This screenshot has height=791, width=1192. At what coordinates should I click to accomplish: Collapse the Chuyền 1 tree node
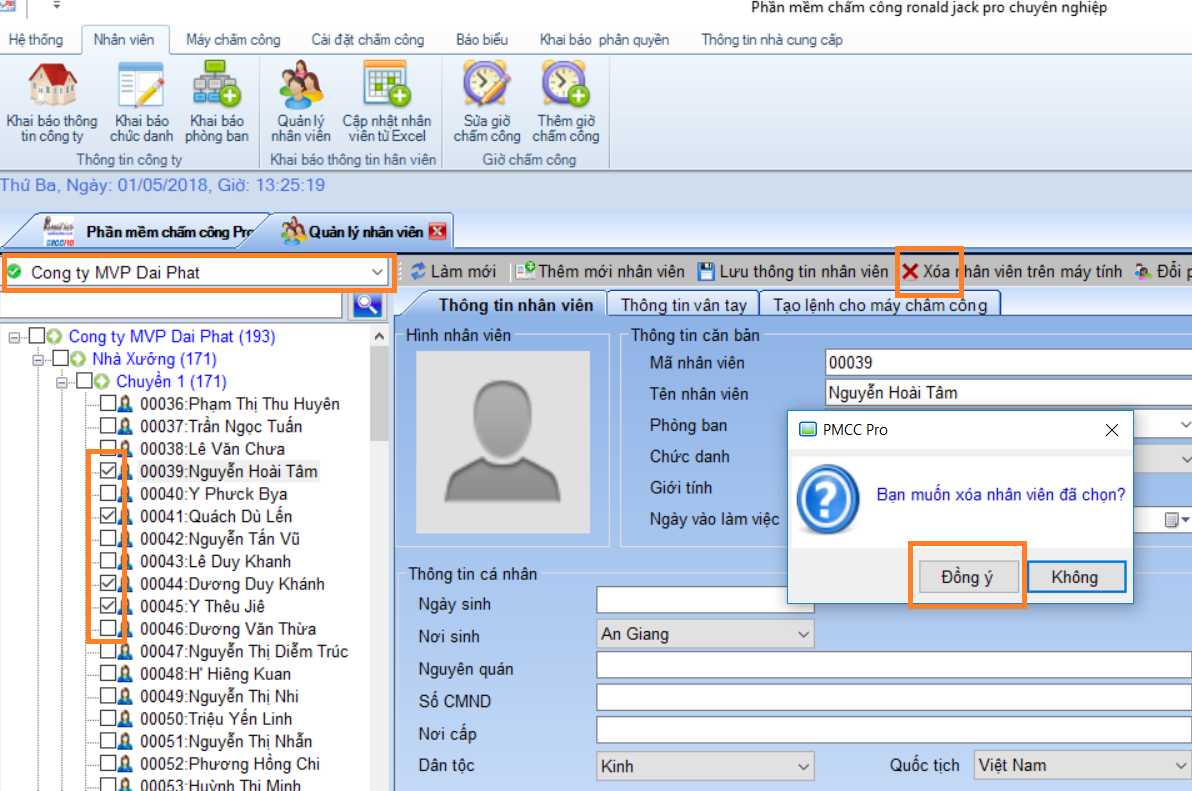click(62, 381)
